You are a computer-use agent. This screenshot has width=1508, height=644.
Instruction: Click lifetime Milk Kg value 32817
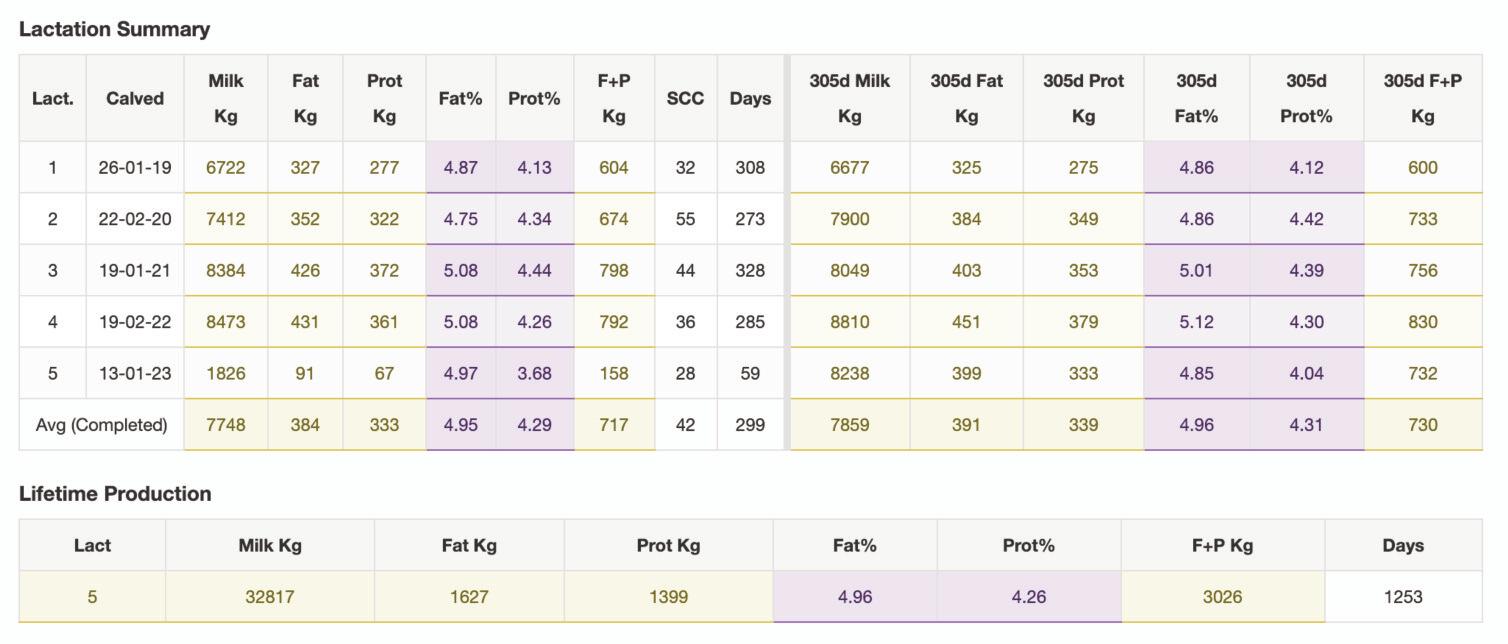270,597
